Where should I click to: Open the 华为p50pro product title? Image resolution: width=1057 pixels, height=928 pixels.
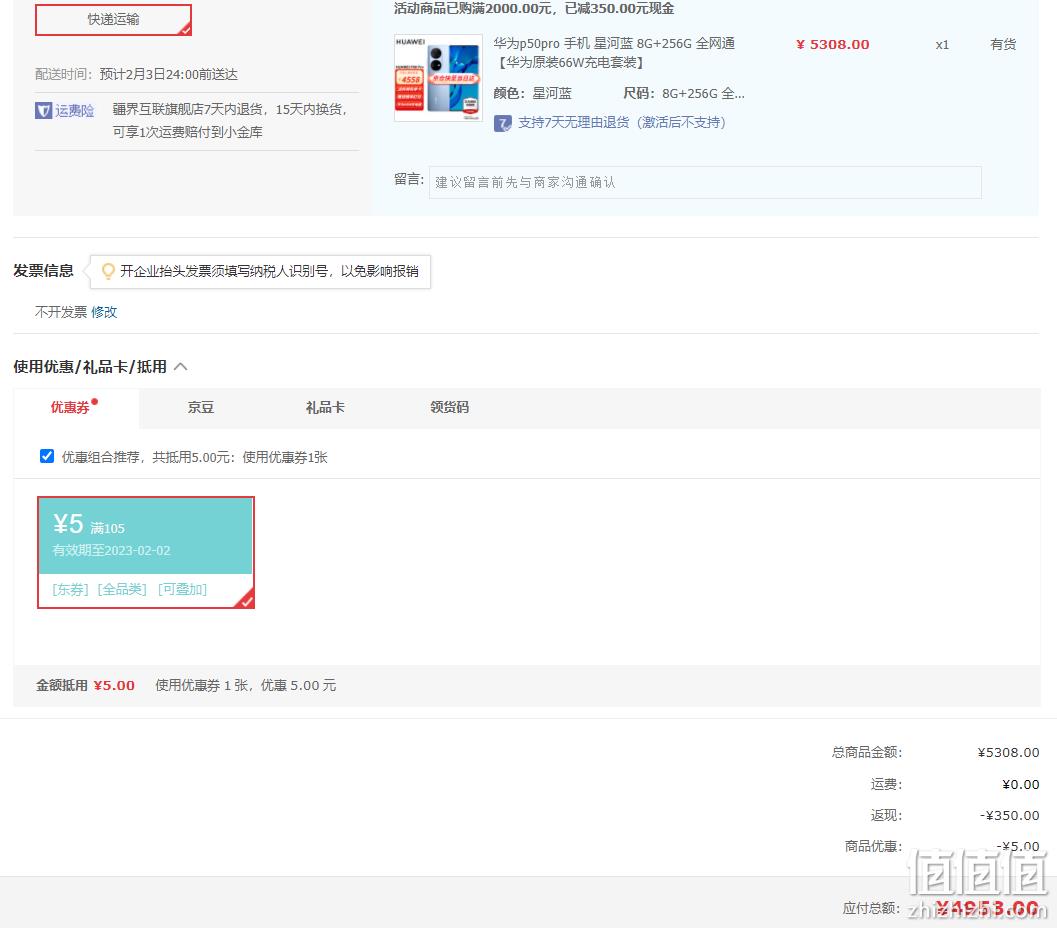coord(614,53)
